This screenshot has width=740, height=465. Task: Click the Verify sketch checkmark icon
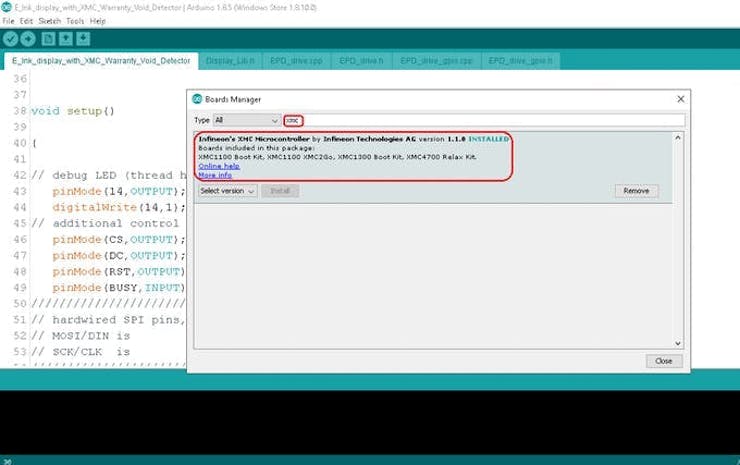coord(10,39)
